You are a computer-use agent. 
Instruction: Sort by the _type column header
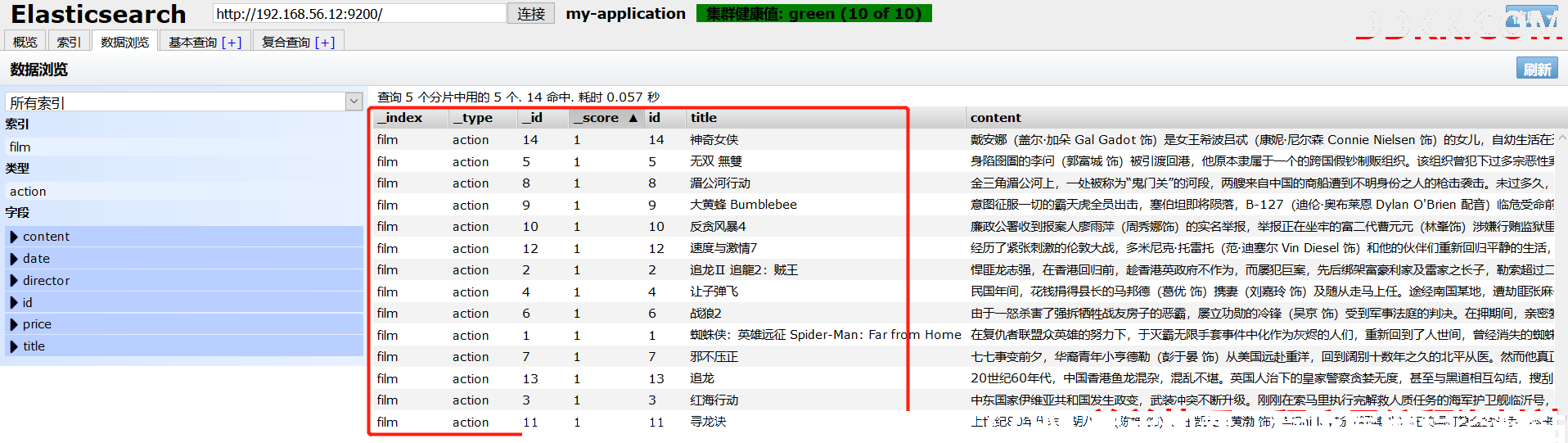(483, 117)
